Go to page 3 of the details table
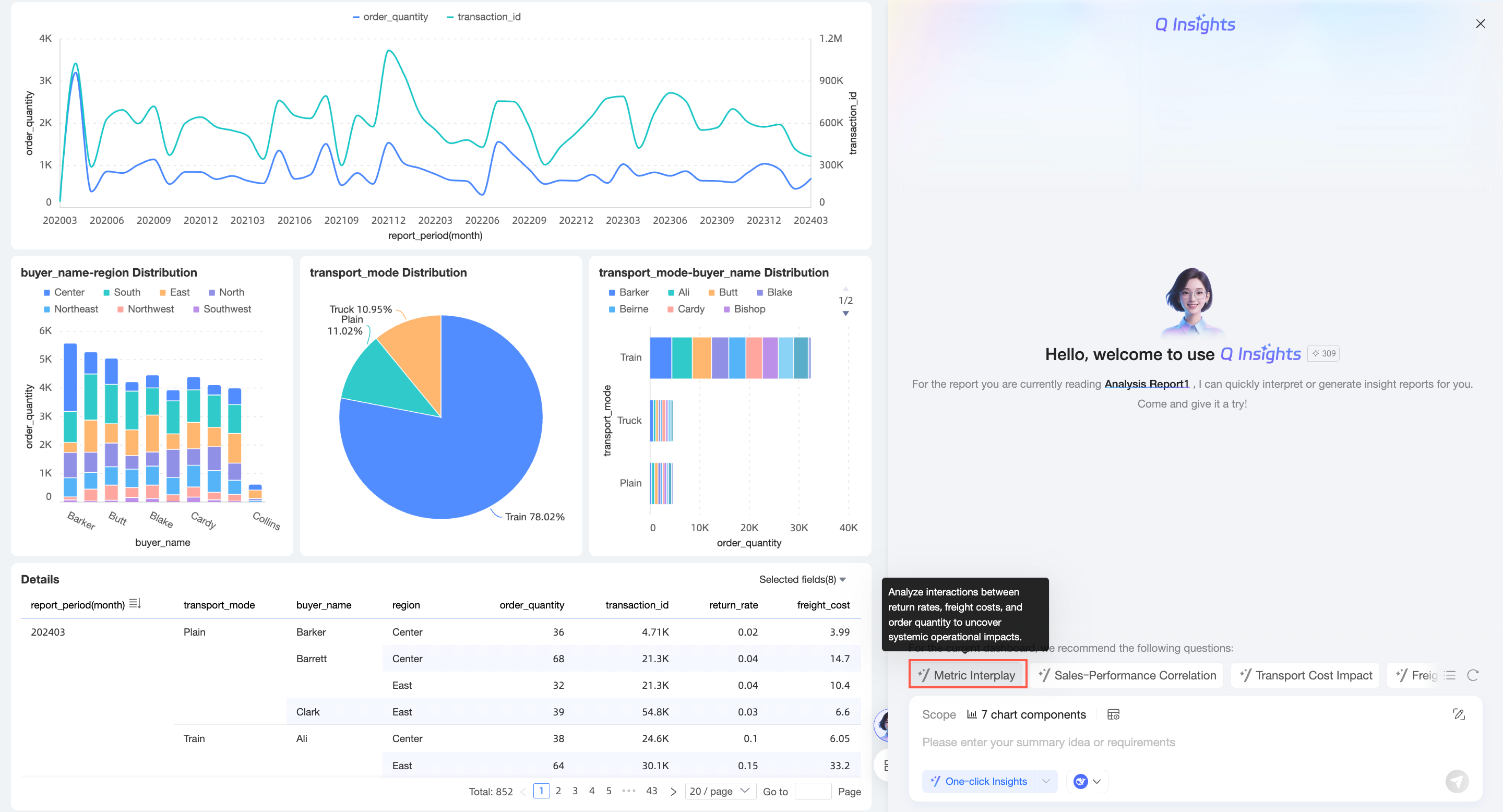The width and height of the screenshot is (1503, 812). coord(575,791)
